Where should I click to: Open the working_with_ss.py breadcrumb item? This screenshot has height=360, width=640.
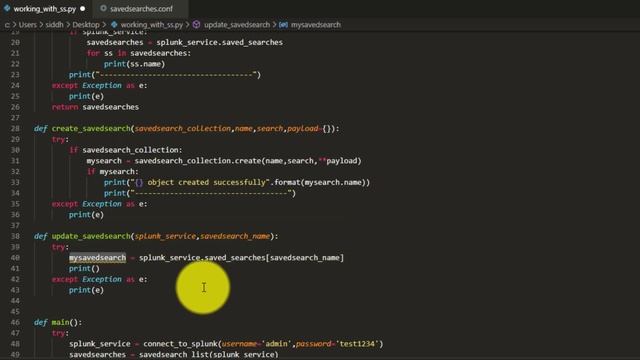point(151,25)
